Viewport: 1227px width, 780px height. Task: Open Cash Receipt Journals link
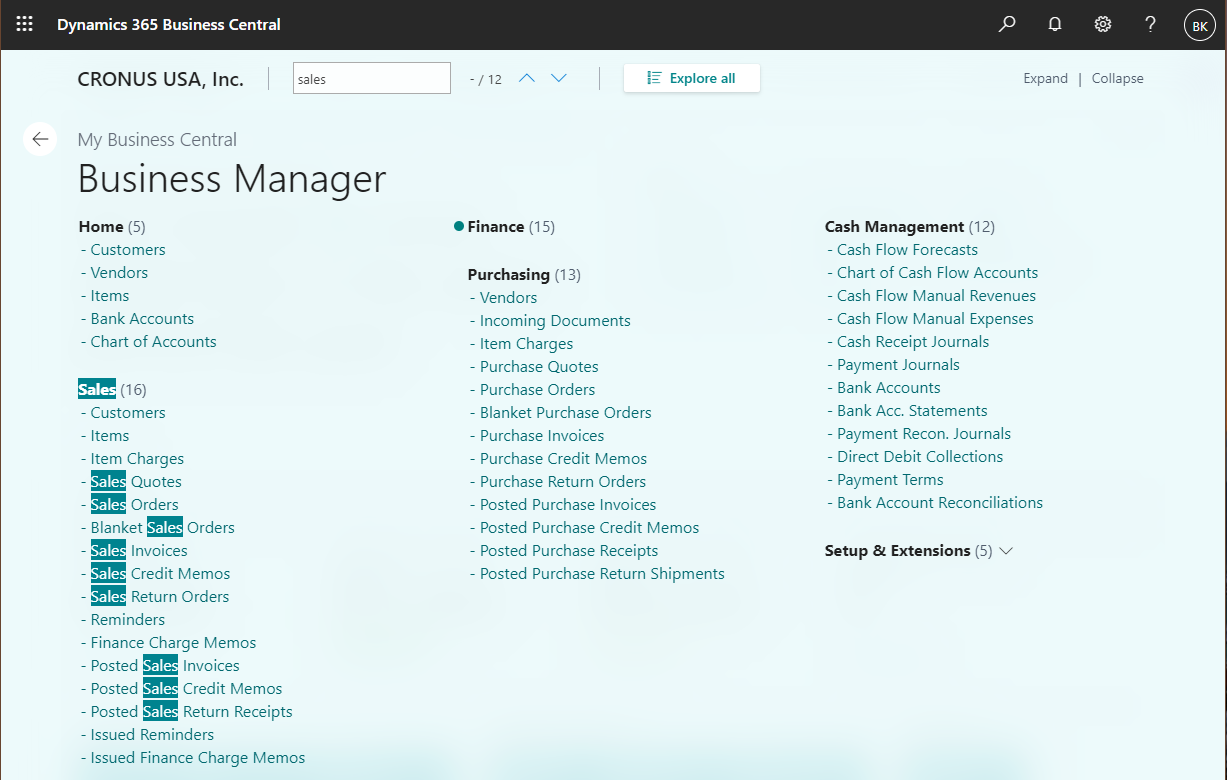pos(913,342)
